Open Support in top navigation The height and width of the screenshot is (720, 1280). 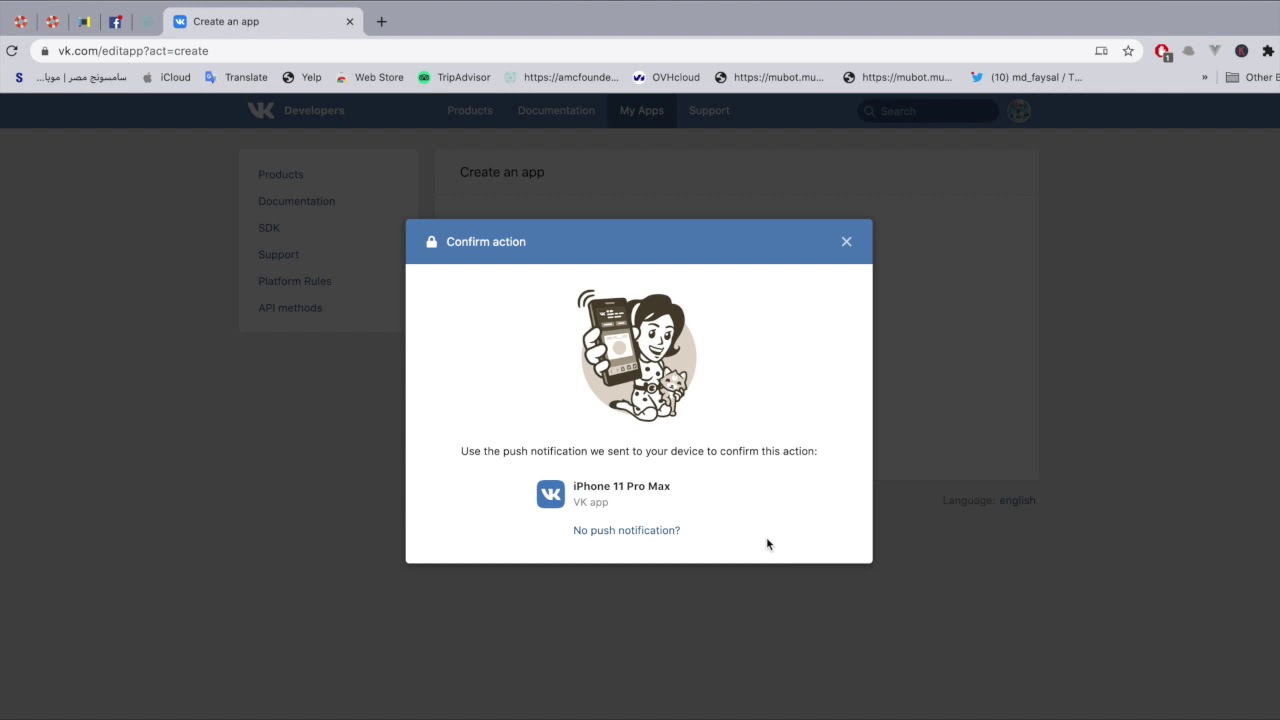[709, 110]
